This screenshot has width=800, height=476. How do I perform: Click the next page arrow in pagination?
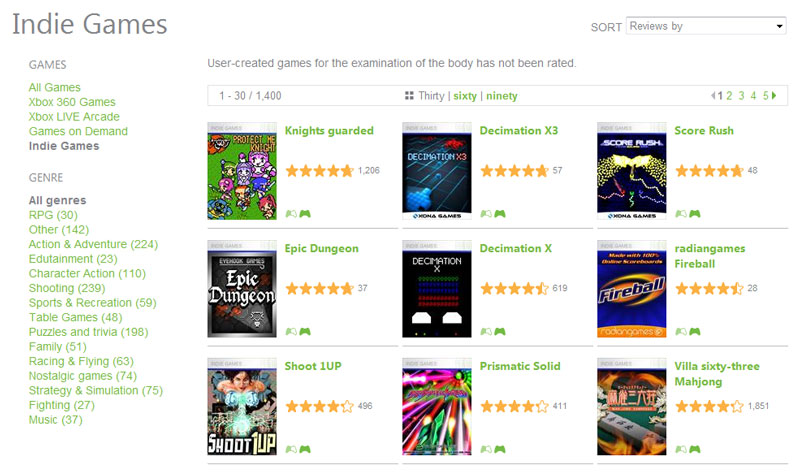774,95
